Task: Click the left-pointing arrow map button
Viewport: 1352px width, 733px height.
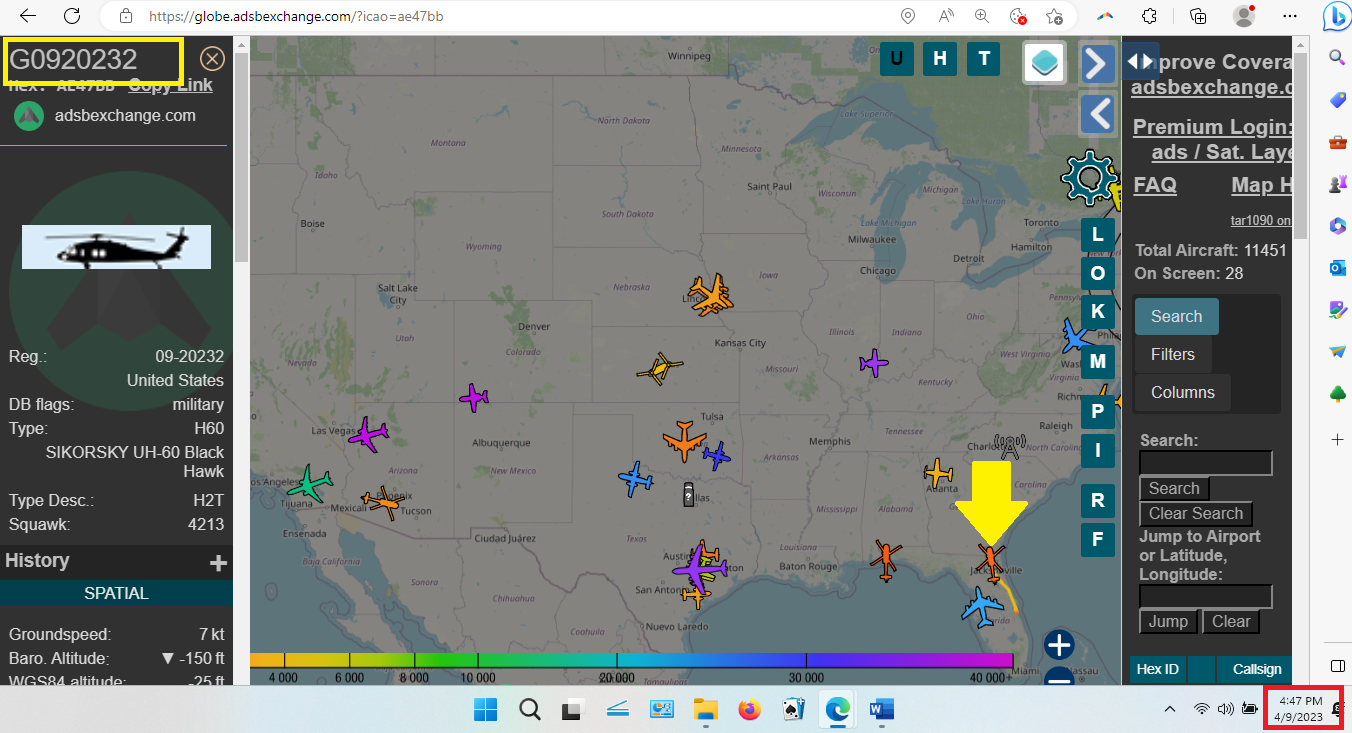Action: (1097, 114)
